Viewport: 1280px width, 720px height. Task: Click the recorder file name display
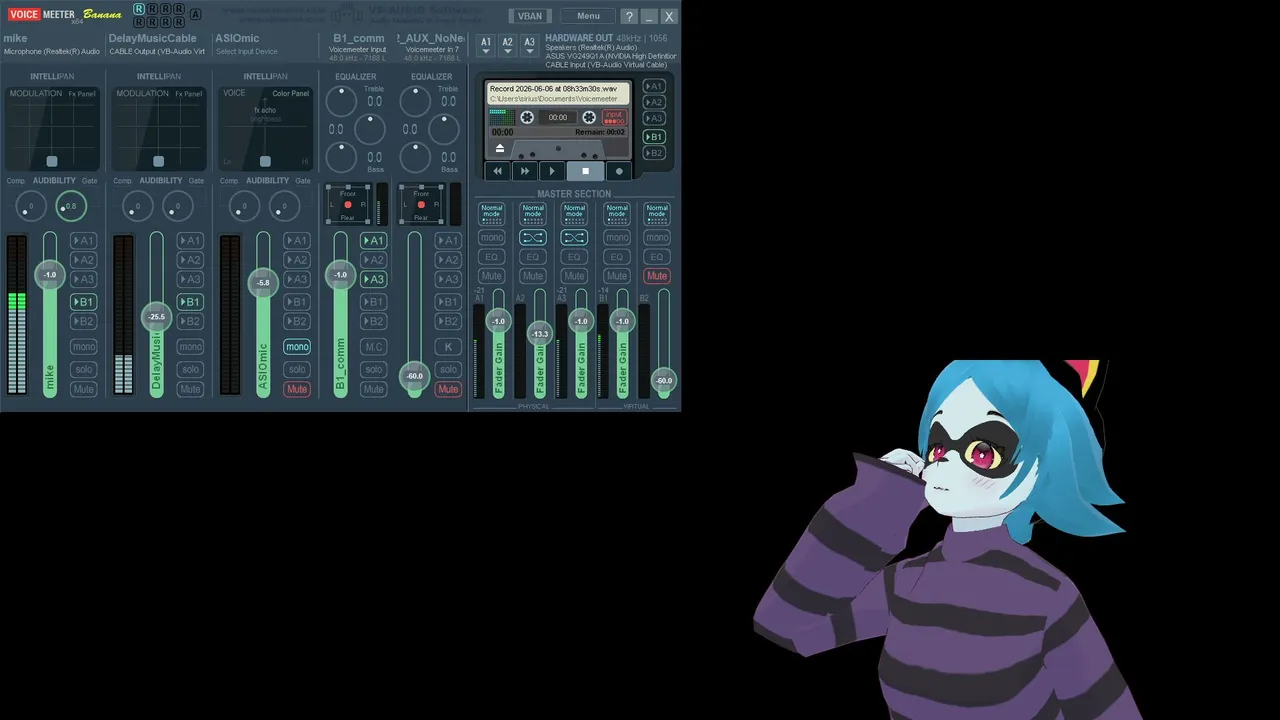click(559, 94)
